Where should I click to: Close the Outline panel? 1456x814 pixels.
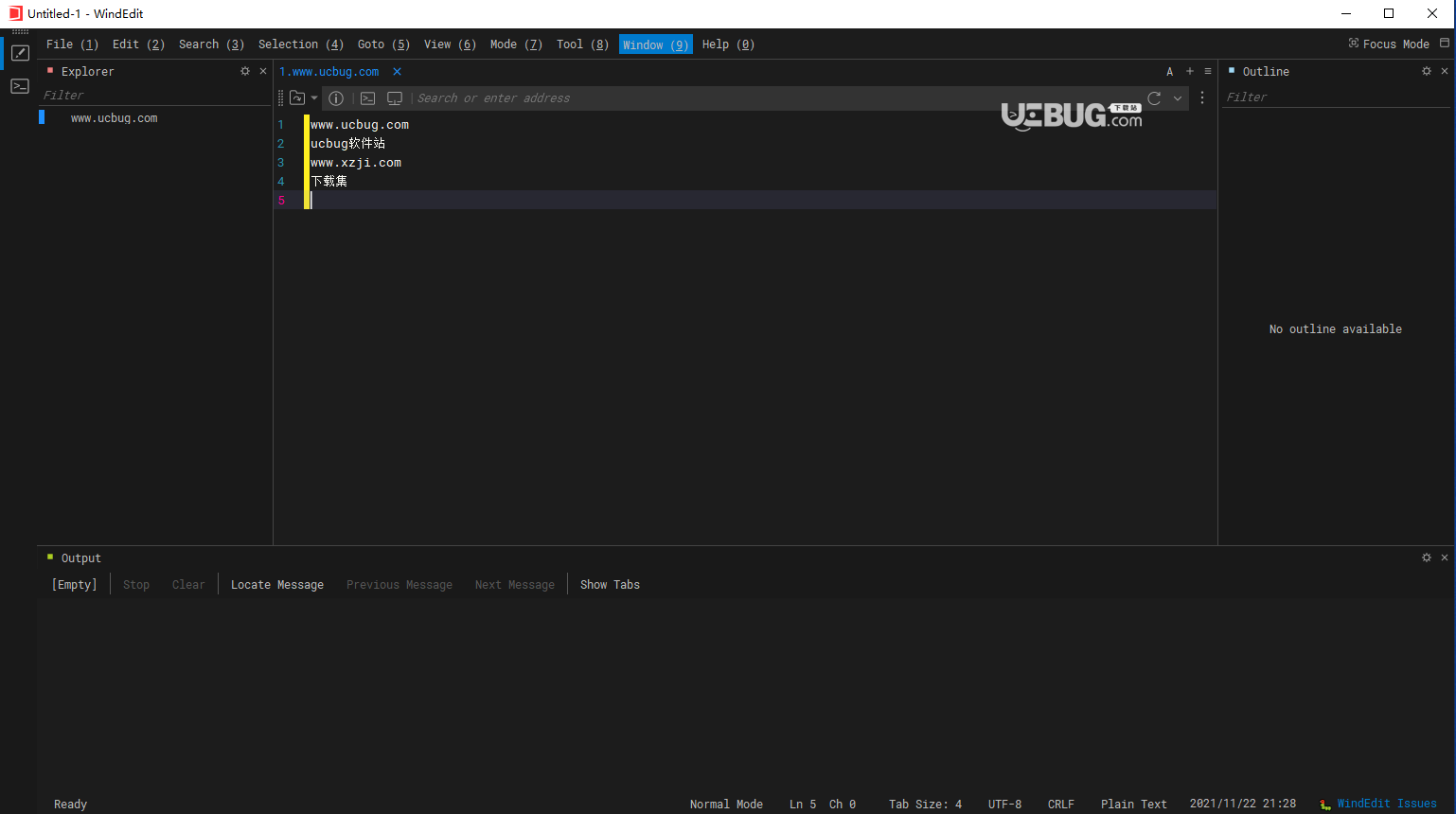click(1445, 71)
